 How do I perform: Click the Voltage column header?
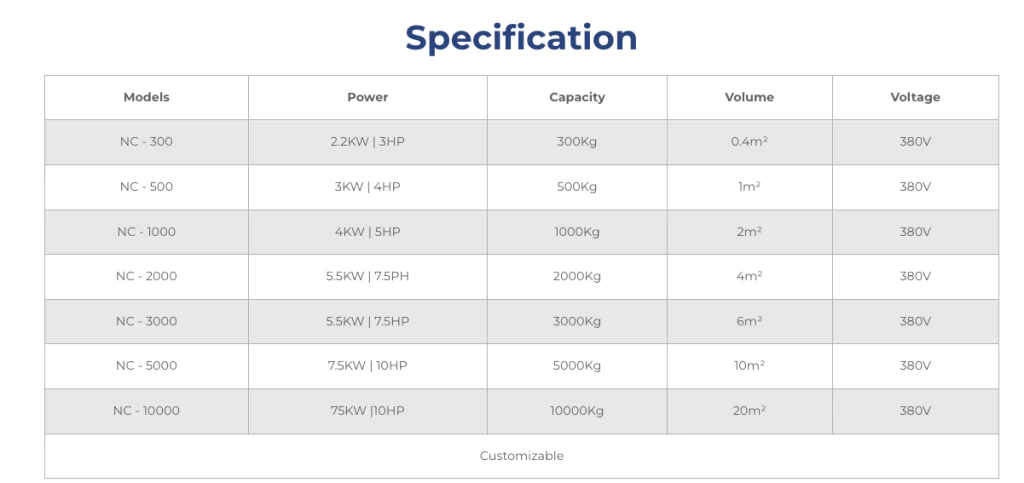915,97
